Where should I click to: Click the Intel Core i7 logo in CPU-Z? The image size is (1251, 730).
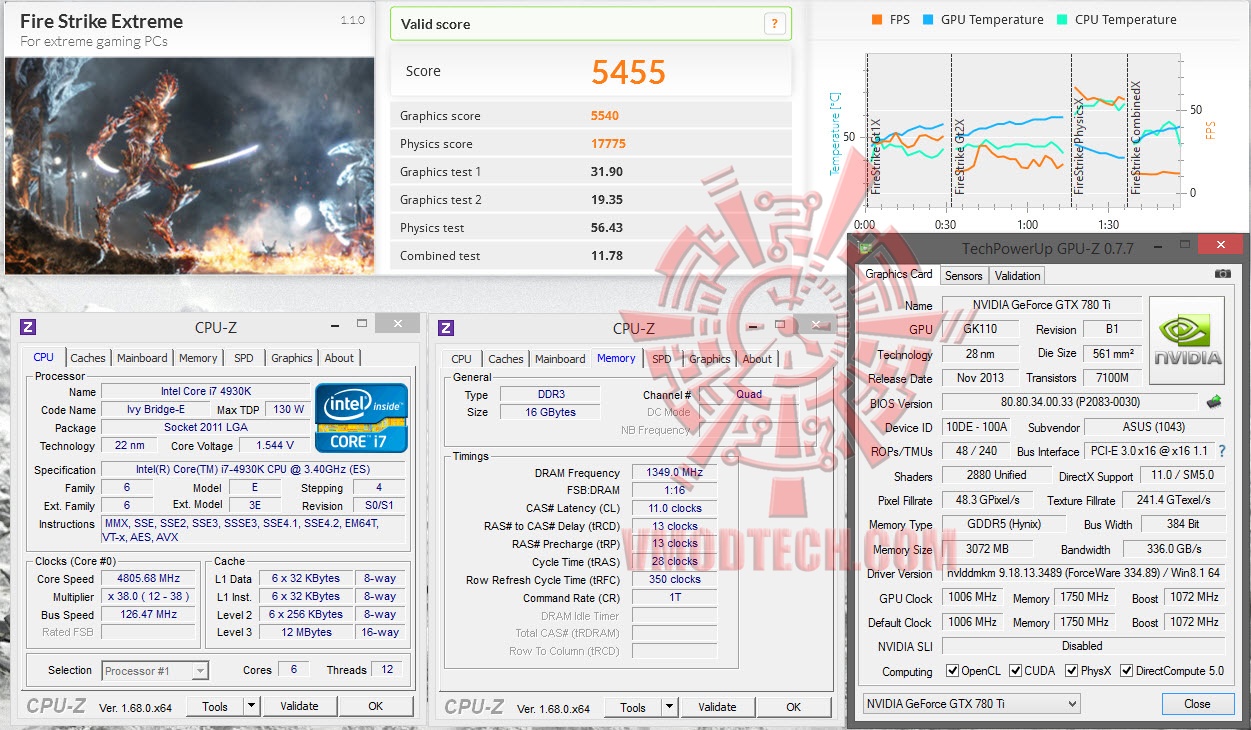coord(361,417)
